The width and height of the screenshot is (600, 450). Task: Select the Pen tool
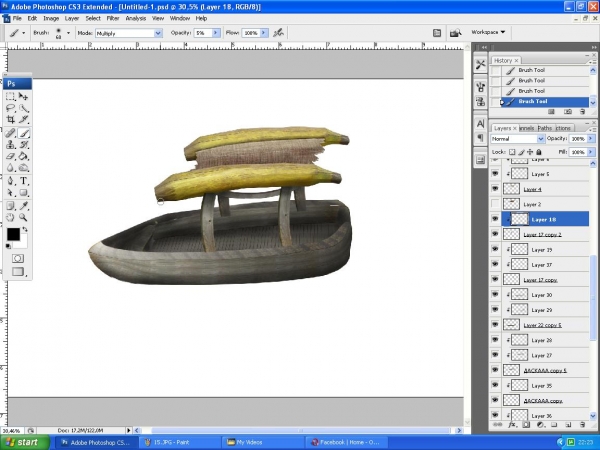coord(11,181)
